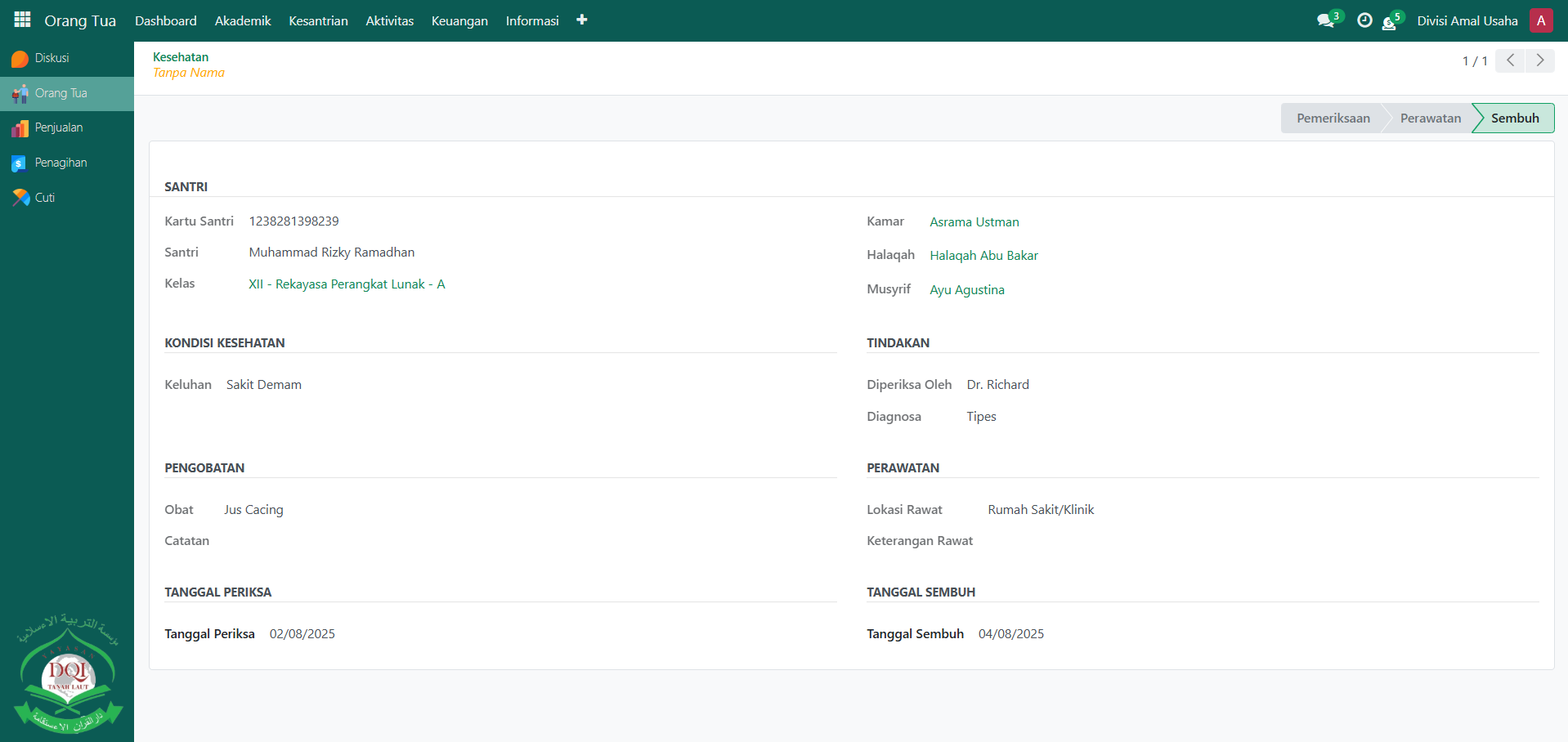Click the Kesehatan breadcrumb link
This screenshot has height=742, width=1568.
pyautogui.click(x=181, y=57)
